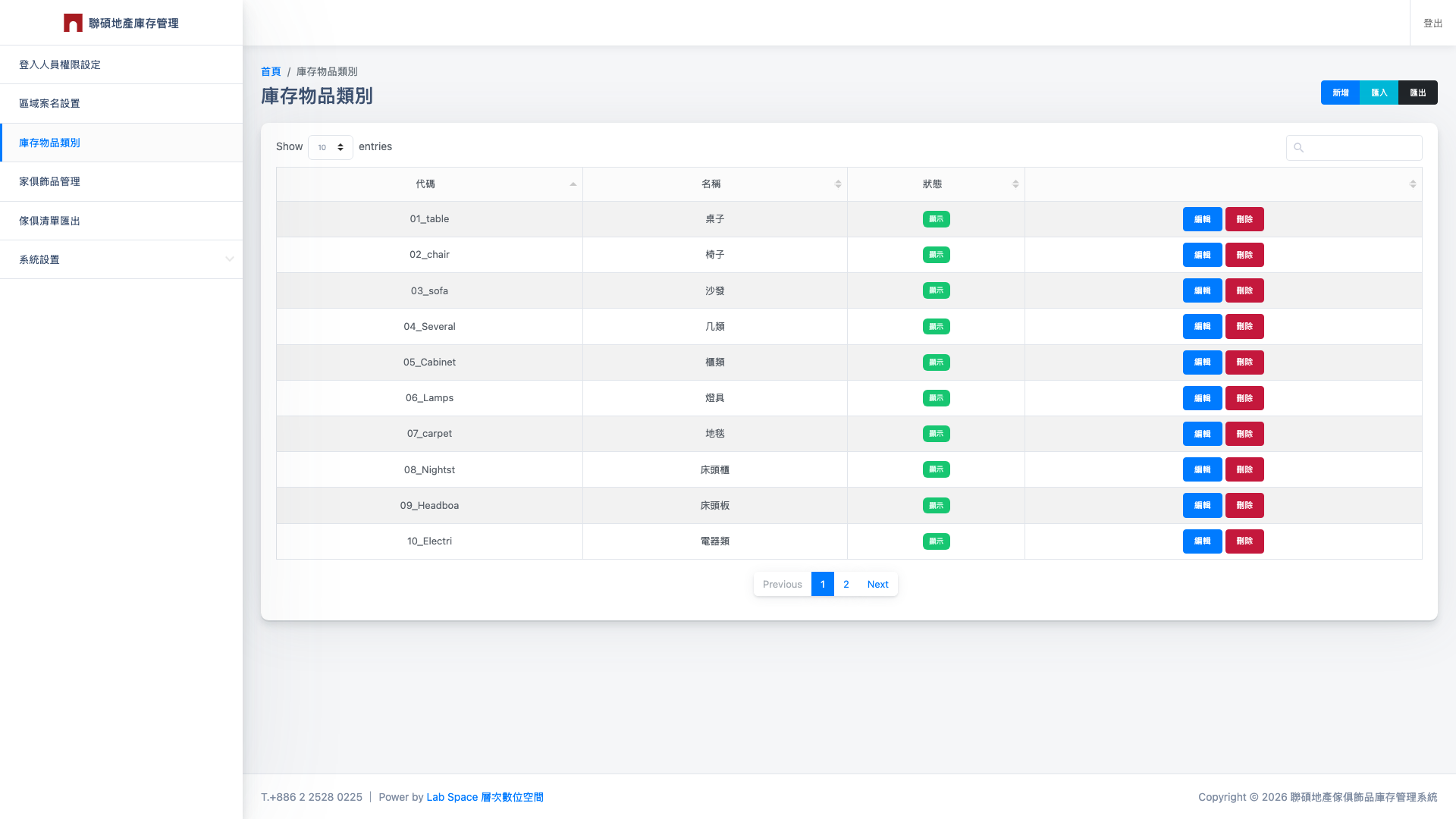
Task: Open 家俱飾品管理 in the sidebar
Action: [x=49, y=181]
